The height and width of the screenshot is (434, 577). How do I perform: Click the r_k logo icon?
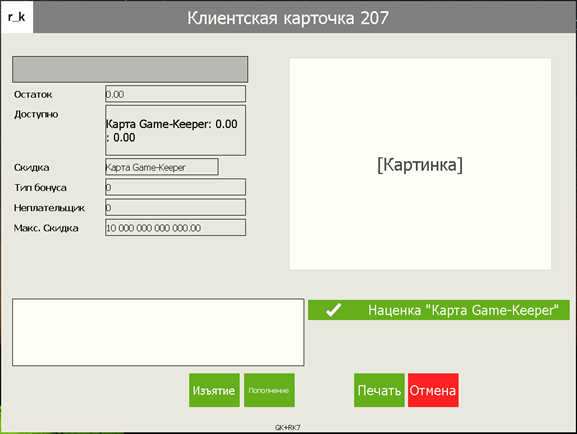click(17, 17)
